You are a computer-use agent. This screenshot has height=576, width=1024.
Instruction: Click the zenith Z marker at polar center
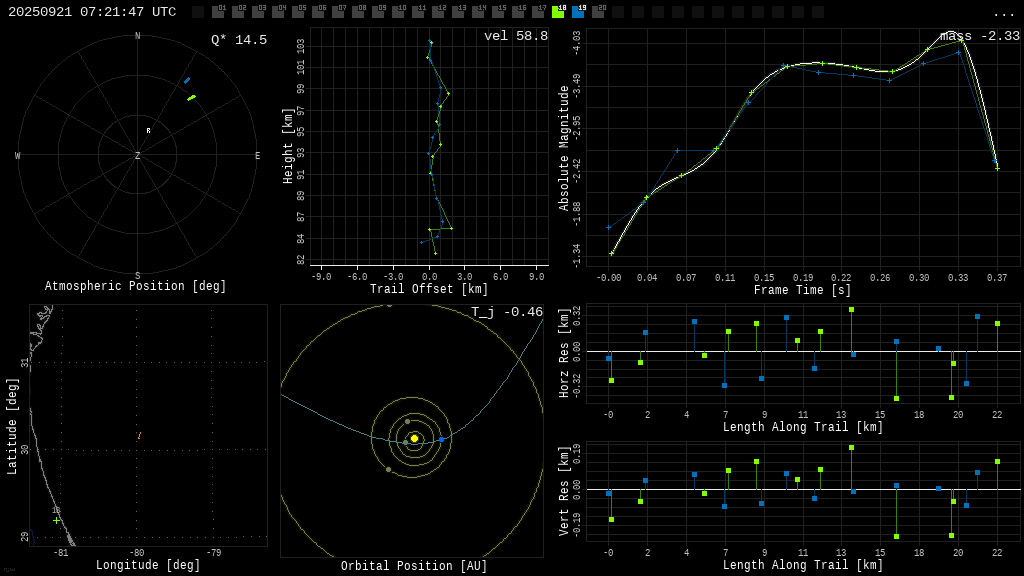[138, 156]
